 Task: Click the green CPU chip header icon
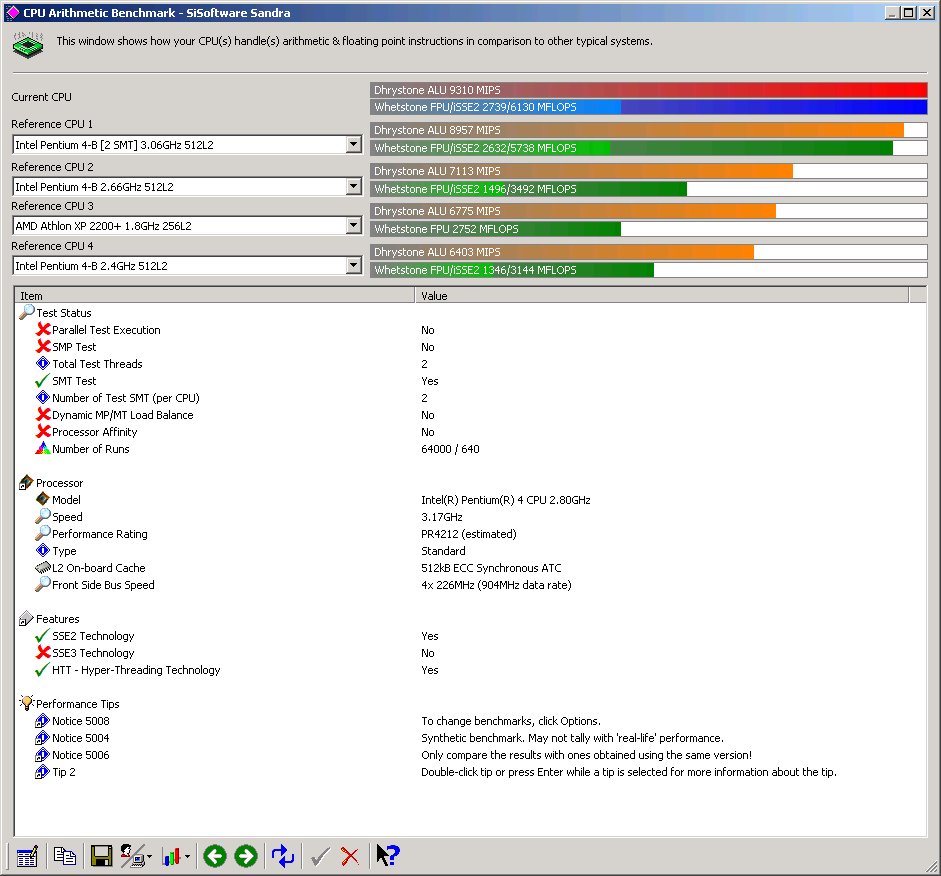point(28,45)
